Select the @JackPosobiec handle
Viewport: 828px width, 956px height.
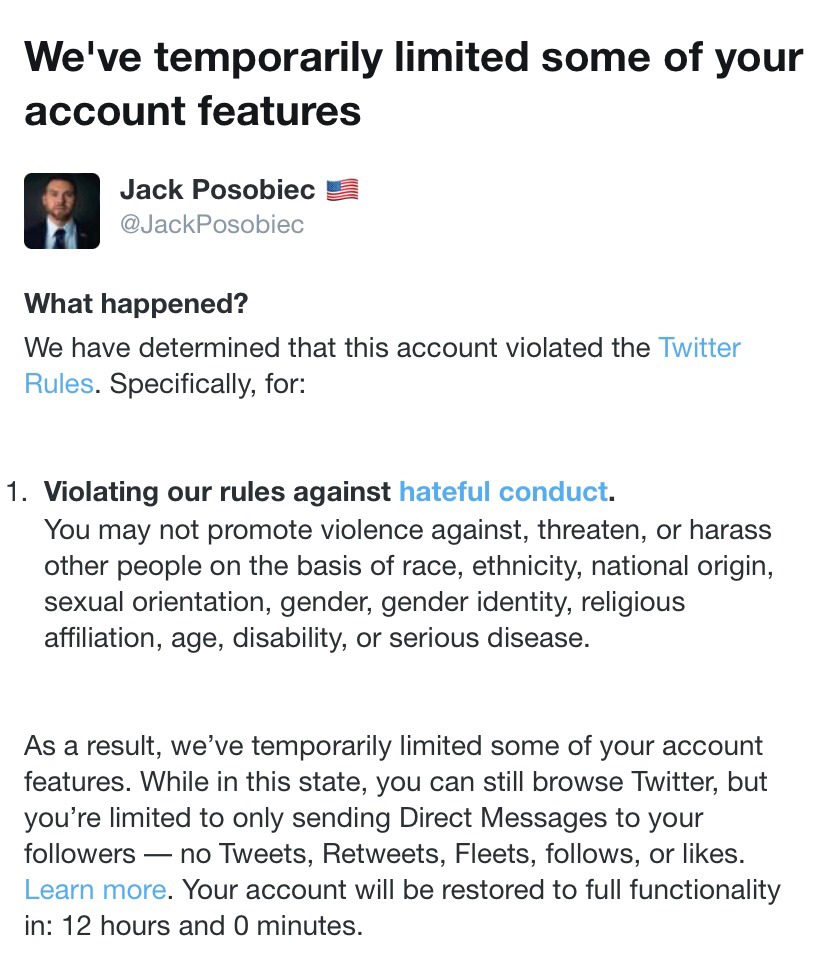click(x=212, y=224)
